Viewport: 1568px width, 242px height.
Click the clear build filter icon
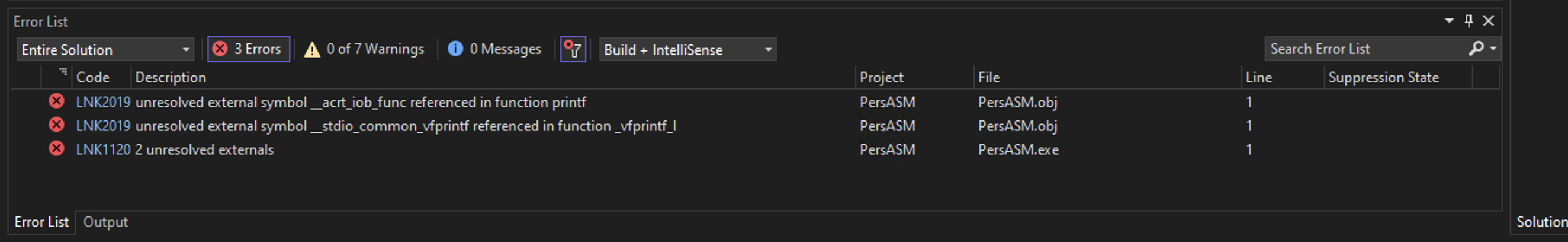click(573, 49)
